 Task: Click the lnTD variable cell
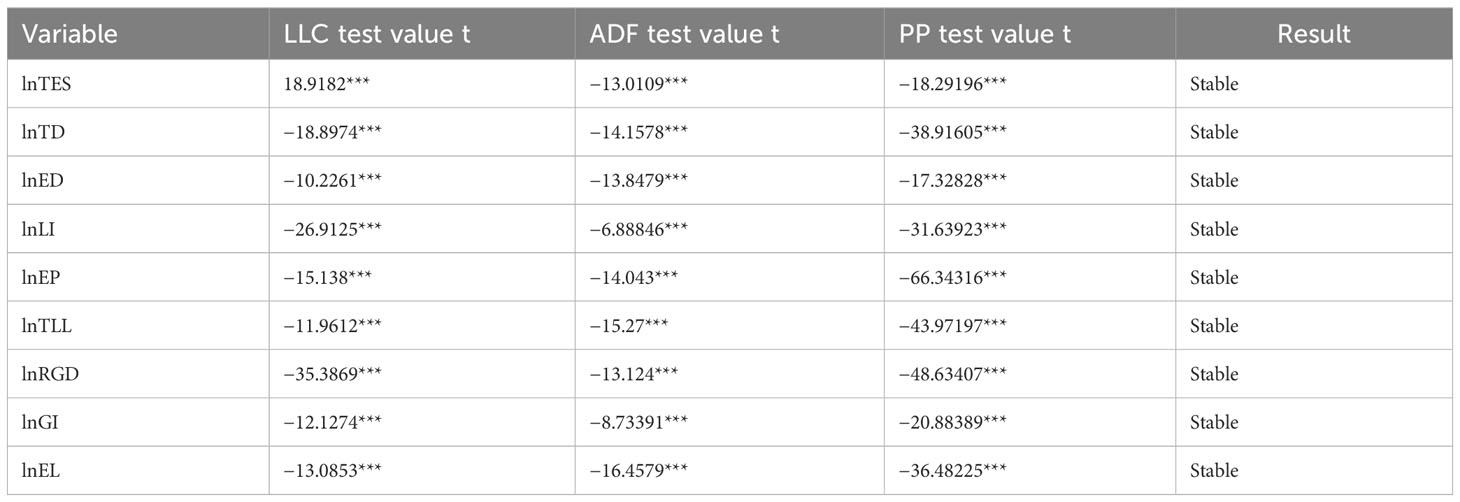[x=41, y=133]
